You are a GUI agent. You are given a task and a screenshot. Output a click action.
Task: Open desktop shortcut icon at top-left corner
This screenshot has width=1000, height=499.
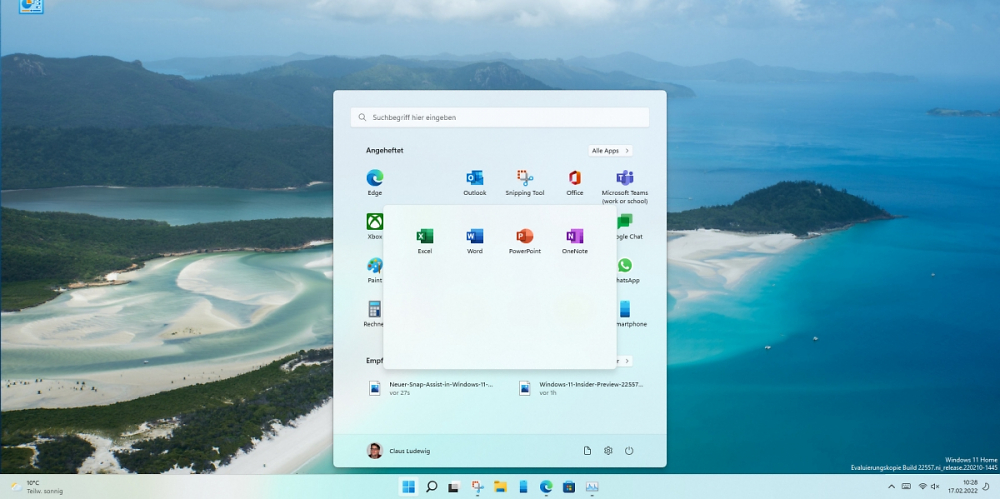click(31, 6)
